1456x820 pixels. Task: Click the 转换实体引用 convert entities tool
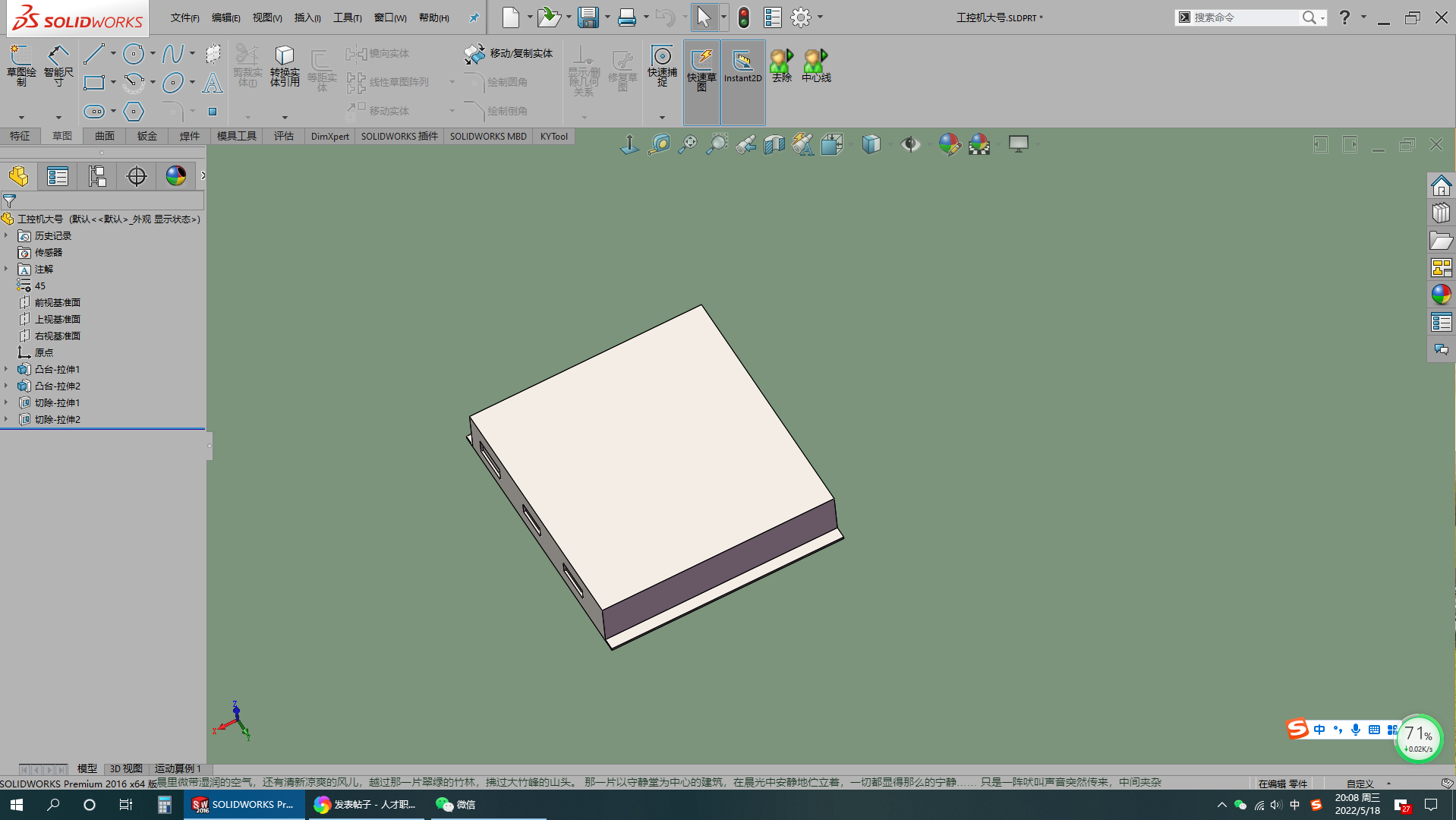point(285,65)
